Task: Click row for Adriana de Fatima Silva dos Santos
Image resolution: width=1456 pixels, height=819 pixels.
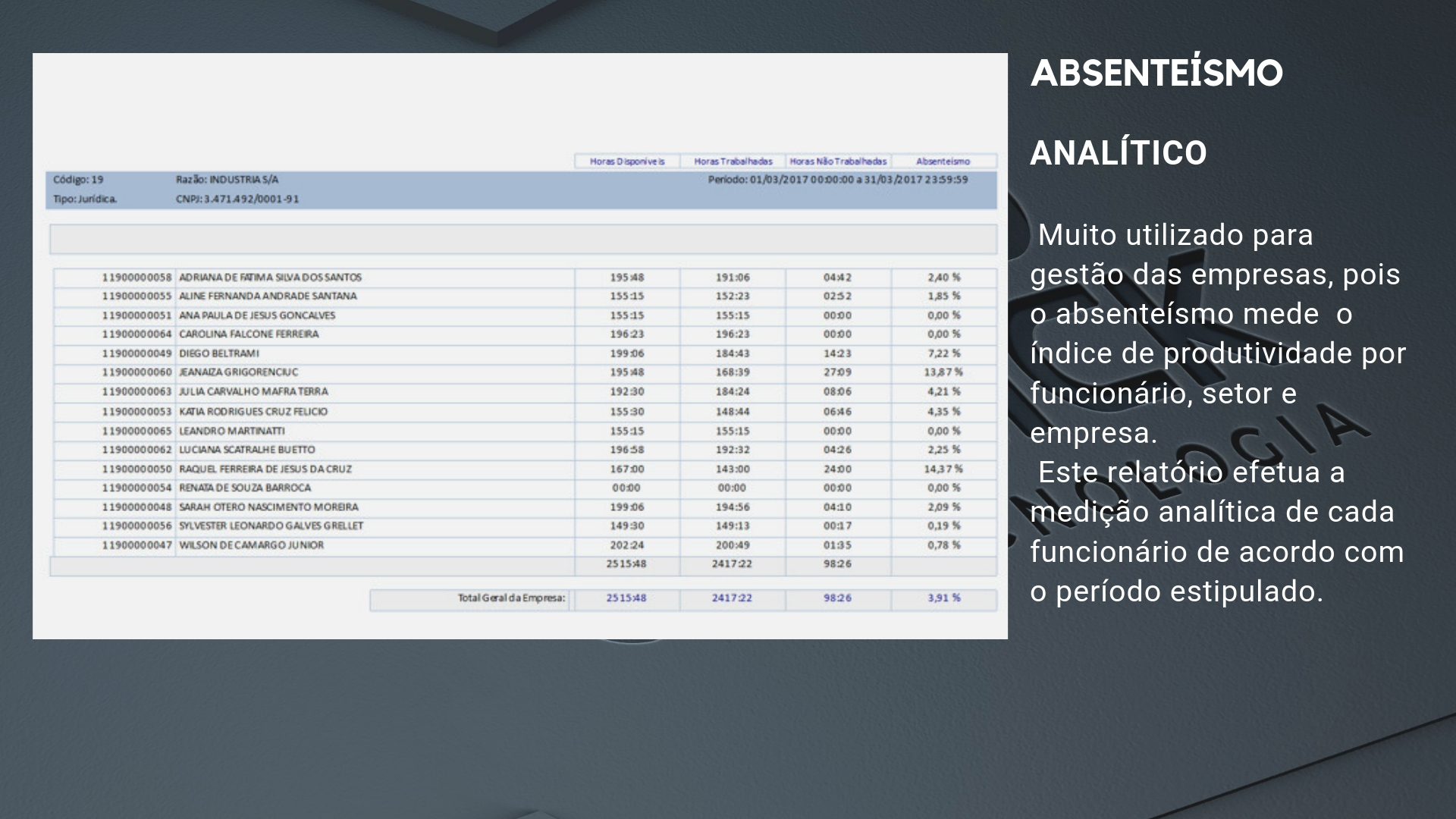Action: [270, 278]
